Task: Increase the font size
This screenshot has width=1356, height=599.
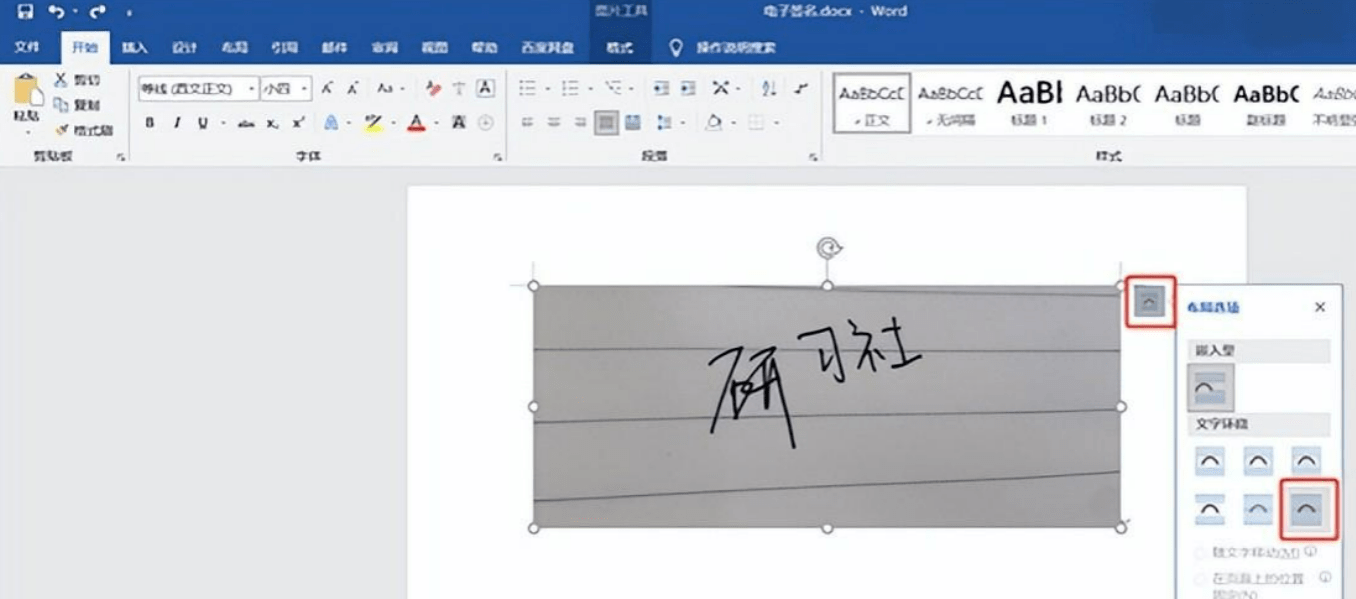Action: (x=326, y=89)
